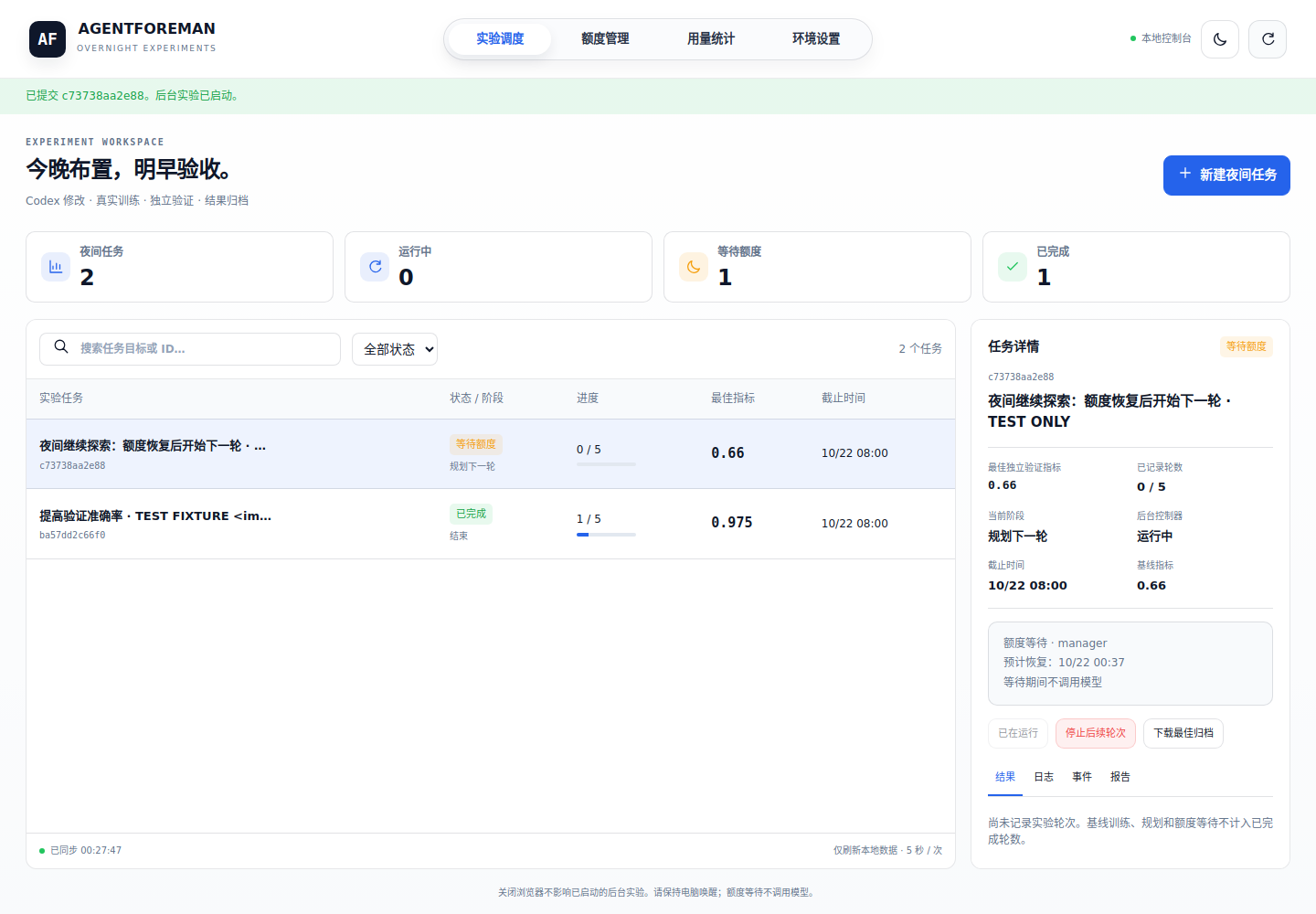Click the checkmark icon for 已完成 card
Image resolution: width=1316 pixels, height=914 pixels.
[1013, 267]
